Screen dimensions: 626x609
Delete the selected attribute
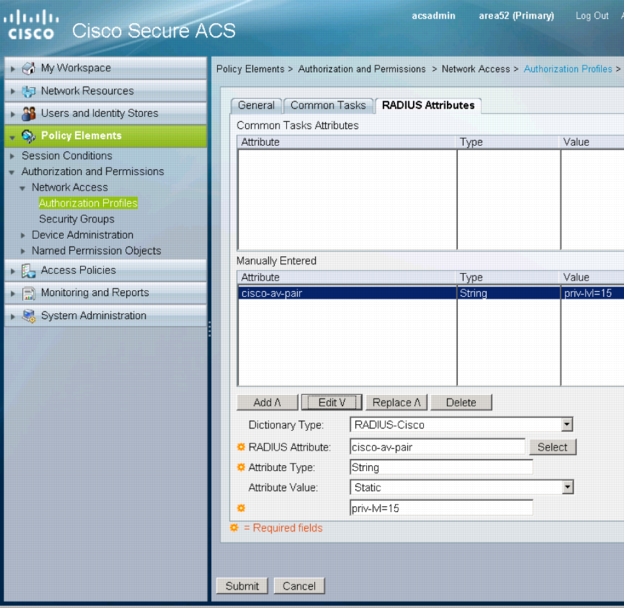tap(461, 403)
